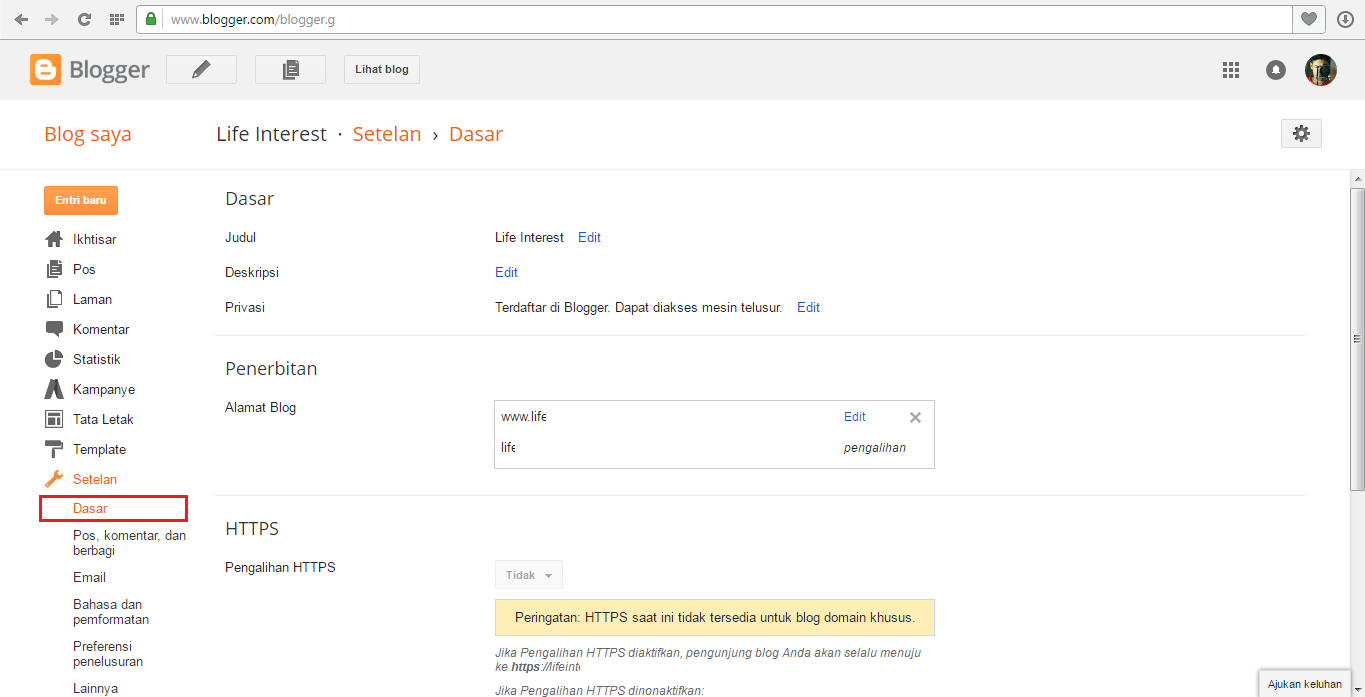
Task: Click the Statistik pie chart icon
Action: point(54,359)
